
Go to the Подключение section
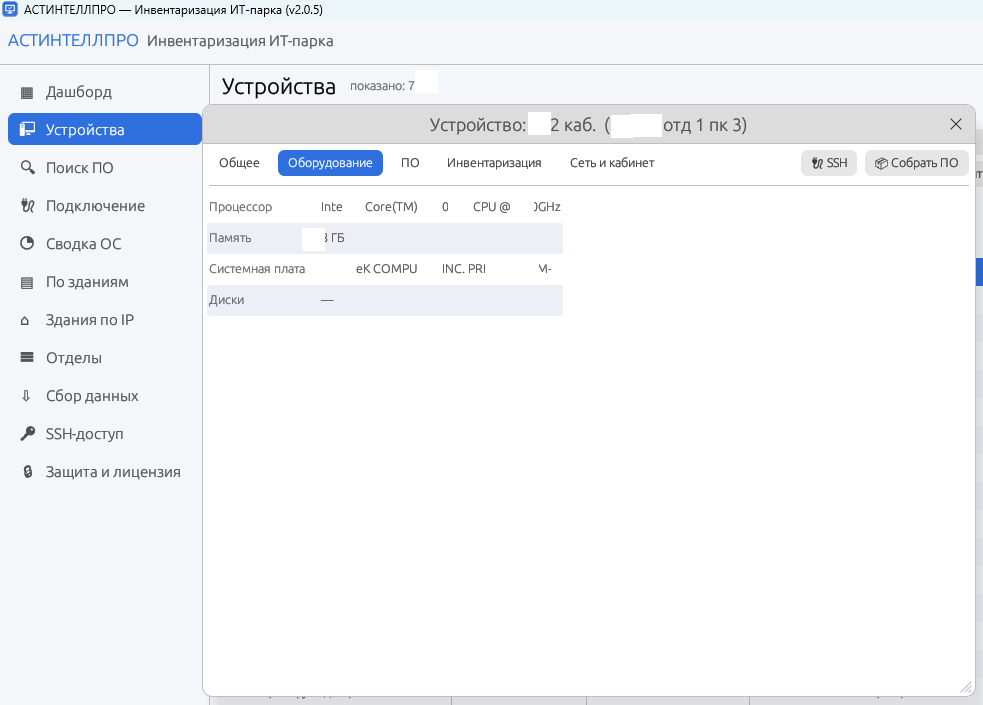click(x=105, y=206)
